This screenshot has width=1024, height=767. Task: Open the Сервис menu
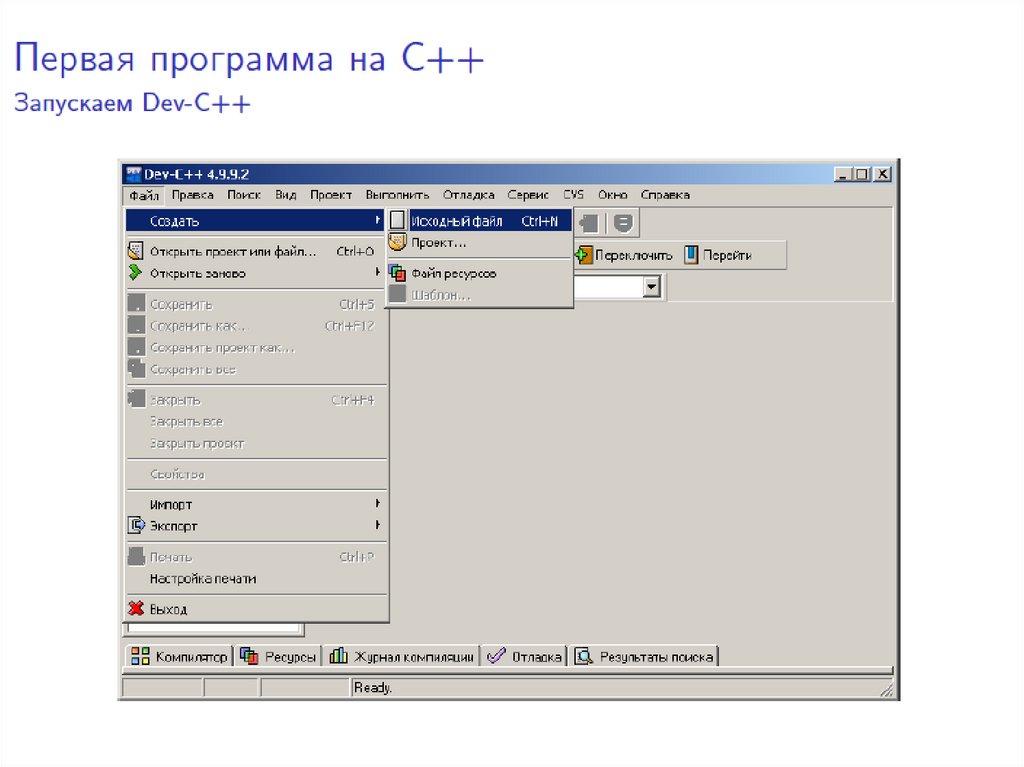528,195
